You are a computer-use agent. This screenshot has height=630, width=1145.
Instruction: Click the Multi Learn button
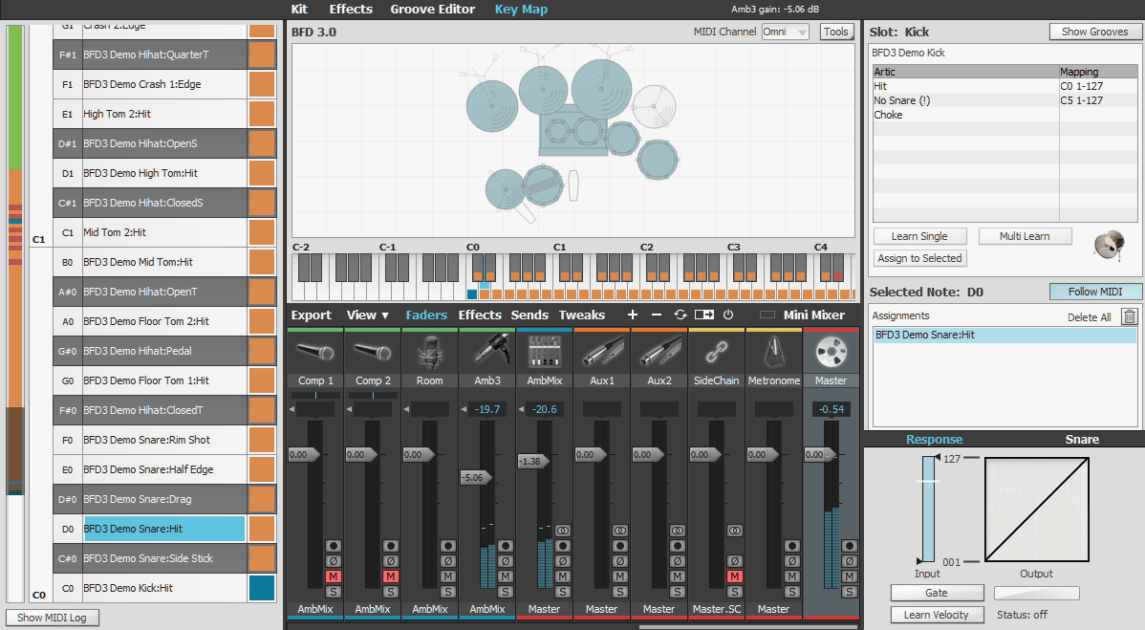1025,237
